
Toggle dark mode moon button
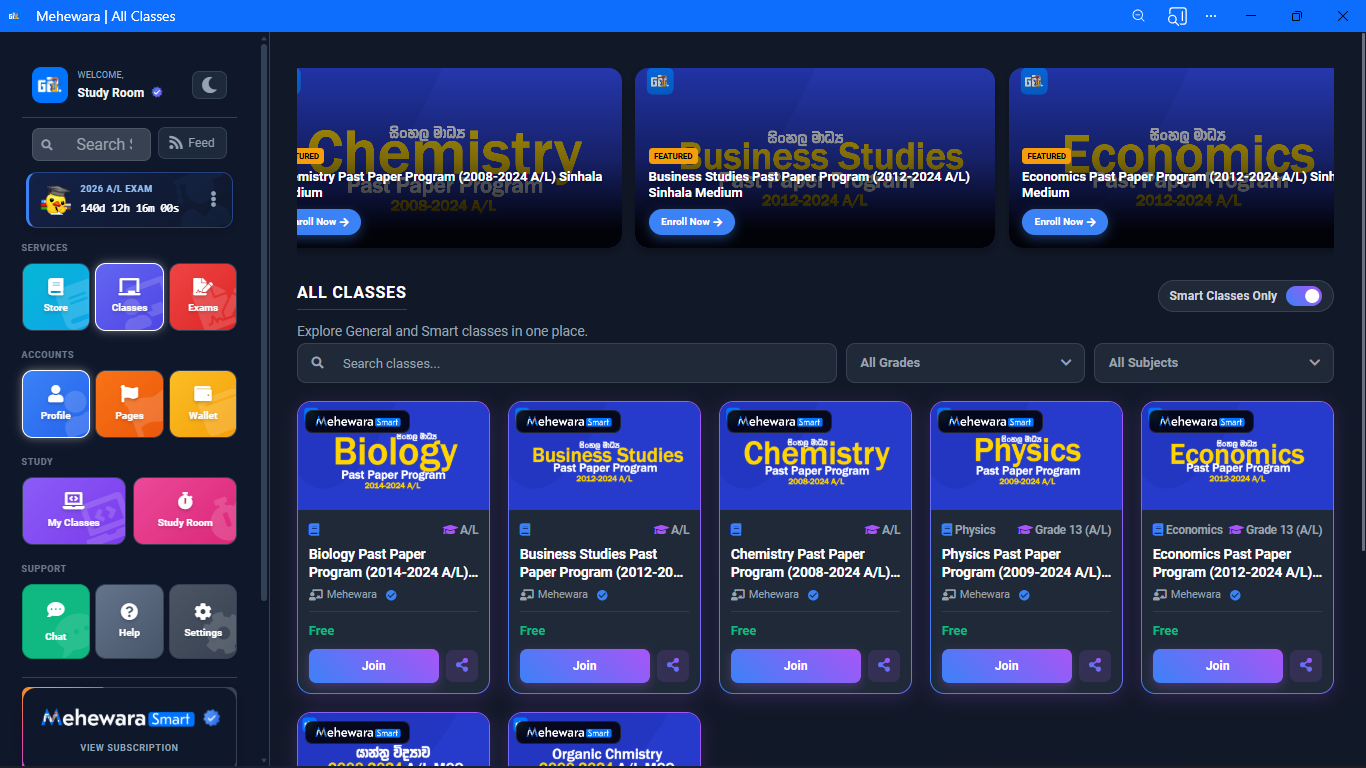click(x=209, y=85)
